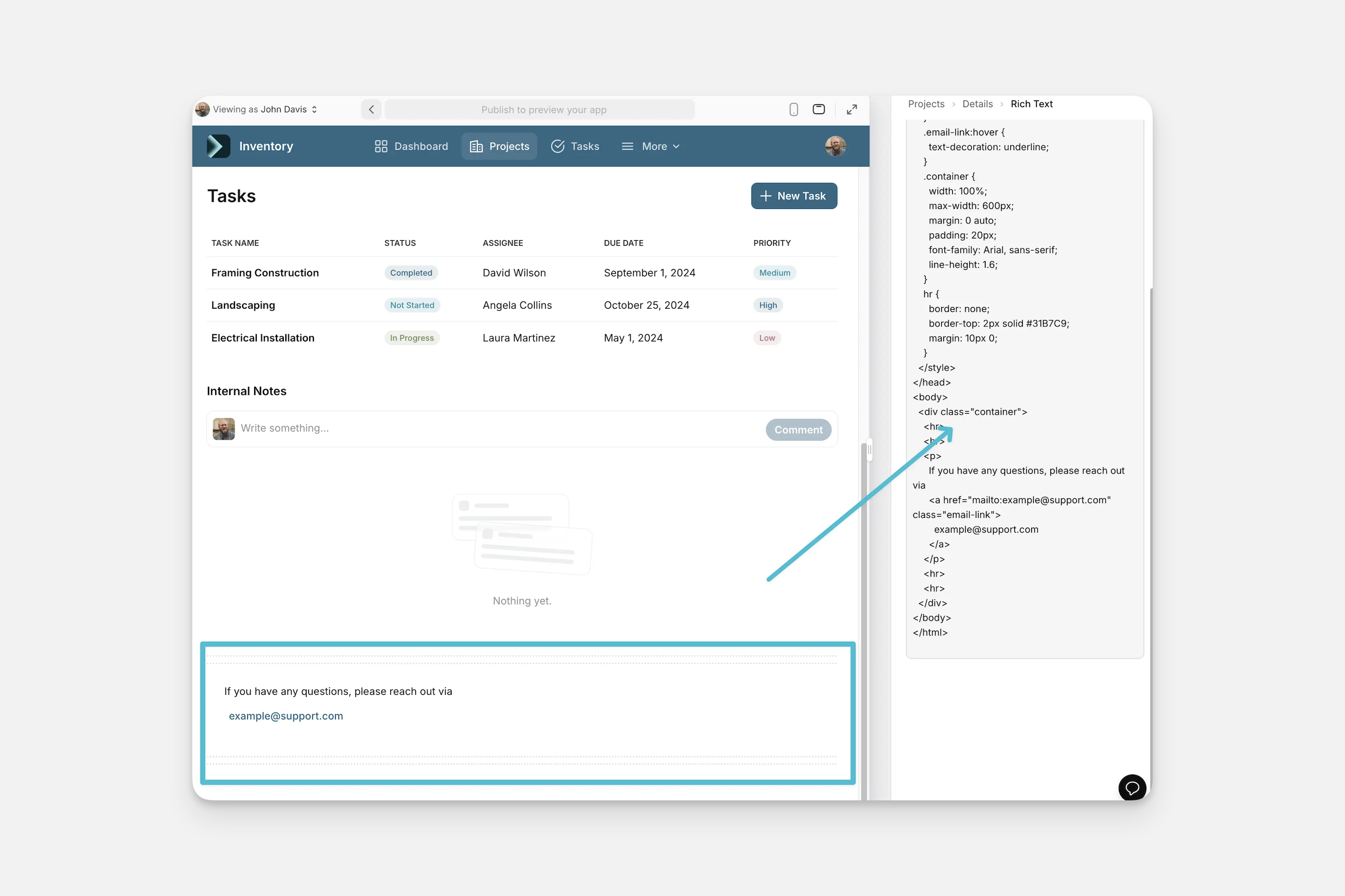This screenshot has width=1345, height=896.
Task: Click due date October 25, 2024
Action: (x=647, y=305)
